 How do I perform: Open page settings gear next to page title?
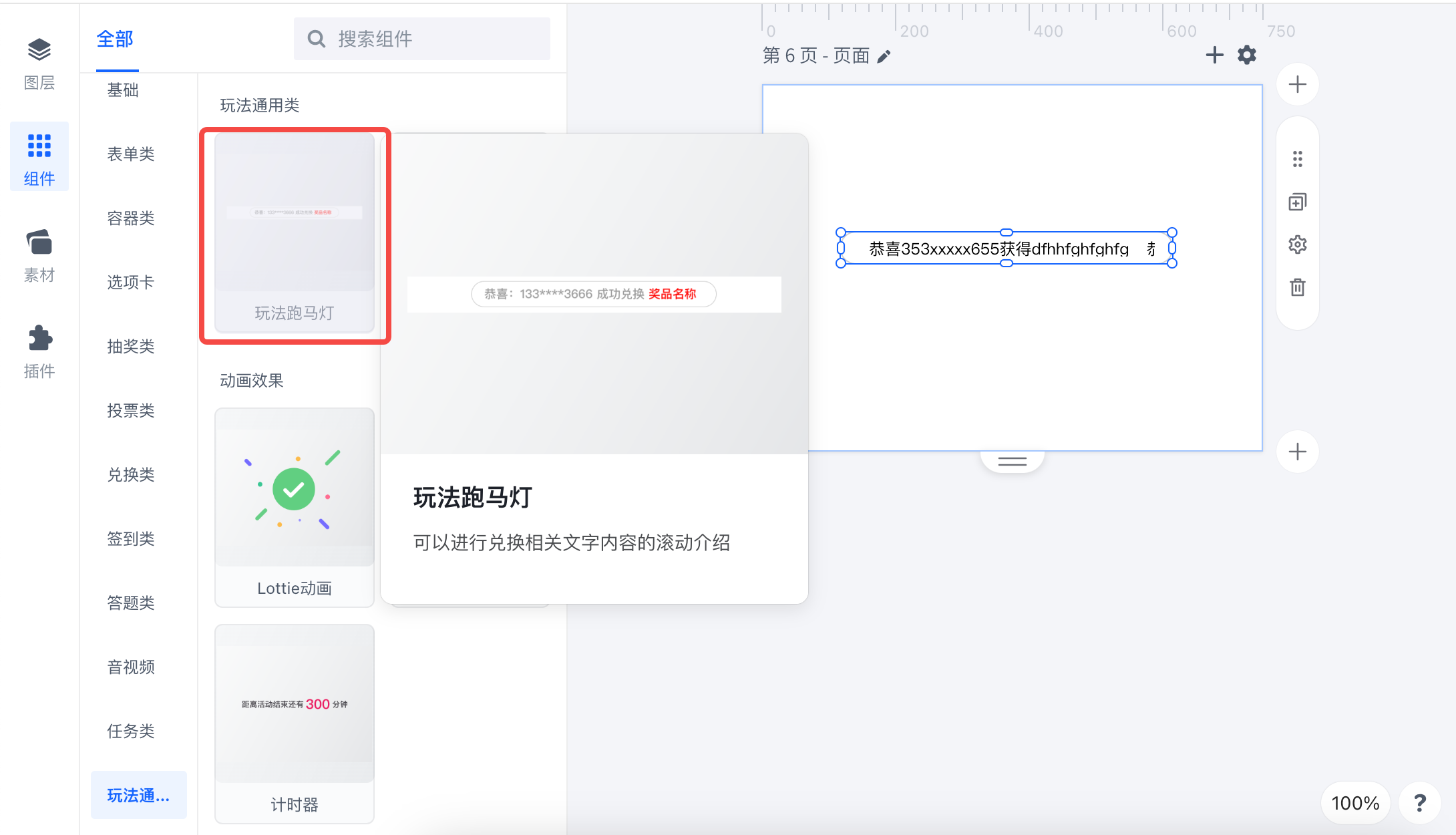(x=1247, y=55)
